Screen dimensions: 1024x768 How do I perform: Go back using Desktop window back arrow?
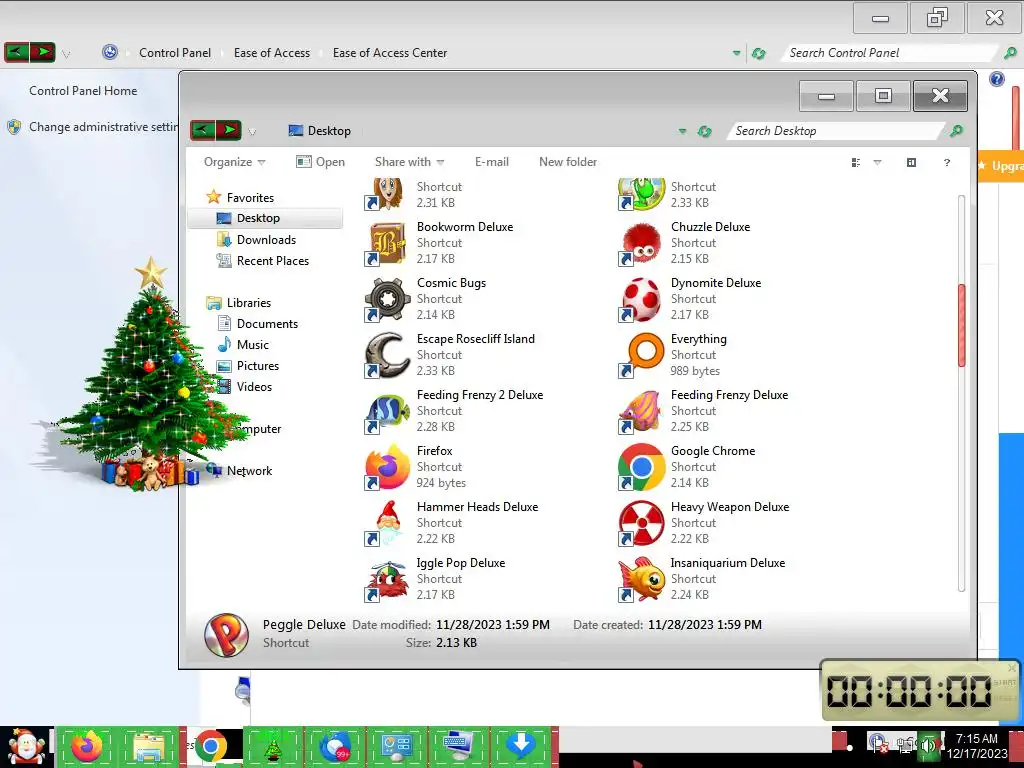click(202, 130)
